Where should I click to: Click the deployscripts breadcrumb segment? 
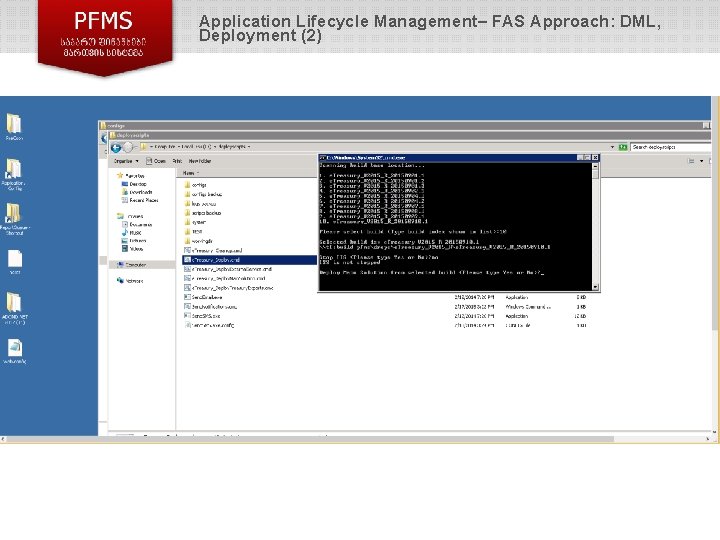pyautogui.click(x=232, y=147)
